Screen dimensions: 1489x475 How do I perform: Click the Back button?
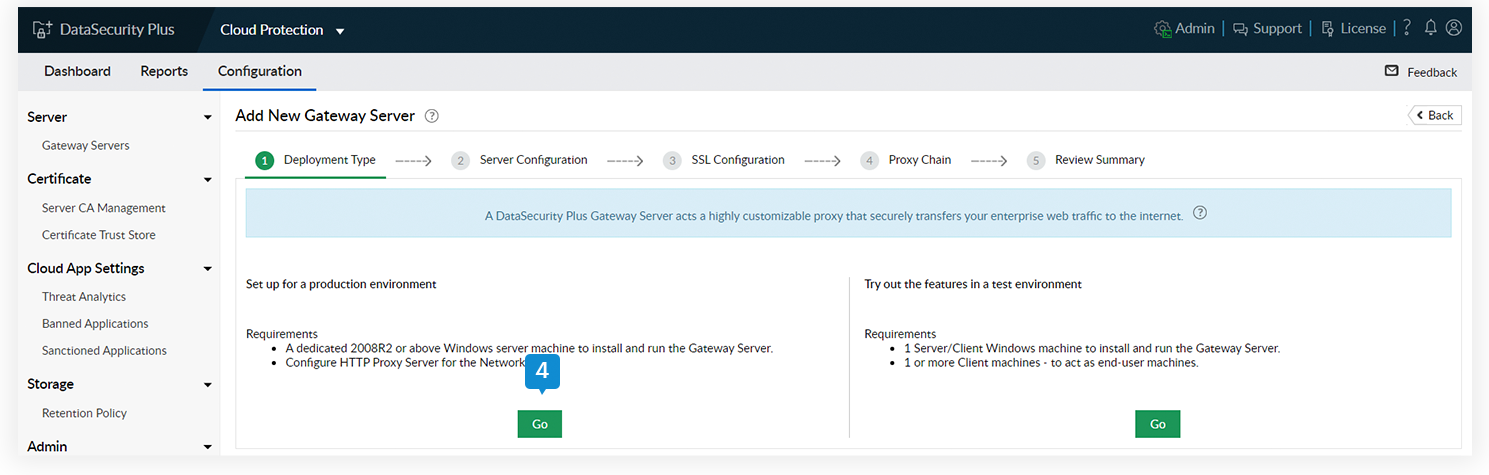pos(1435,115)
